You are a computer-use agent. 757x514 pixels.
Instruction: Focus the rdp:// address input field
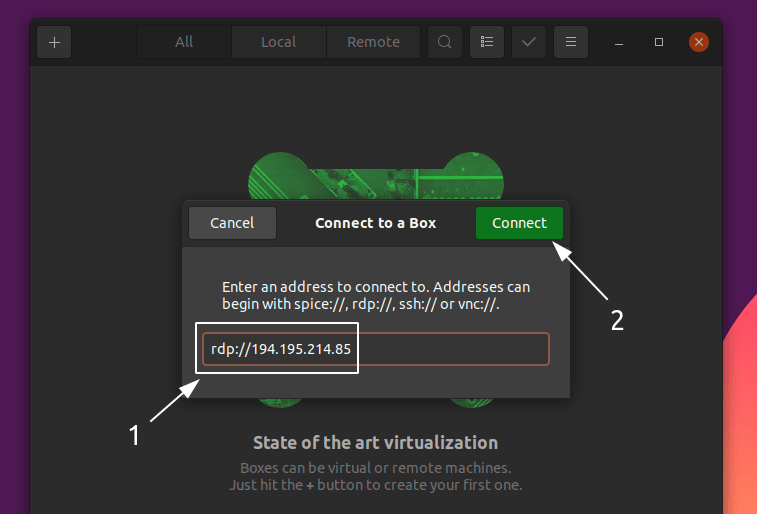pos(450,349)
